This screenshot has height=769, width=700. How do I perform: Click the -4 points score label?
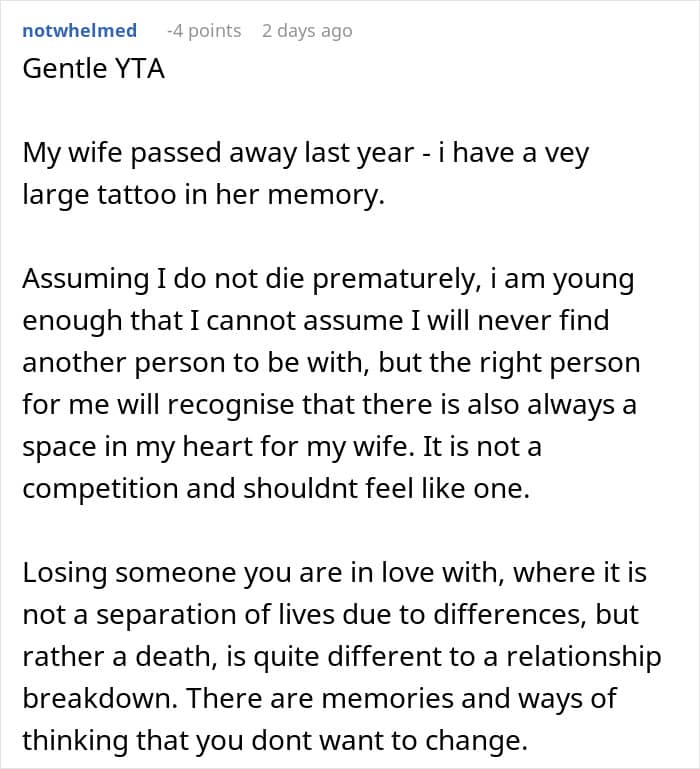pos(204,31)
